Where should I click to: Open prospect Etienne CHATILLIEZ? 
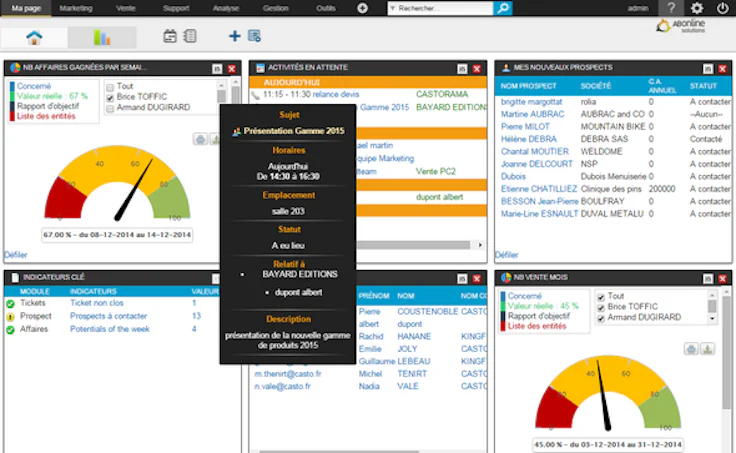tap(539, 189)
